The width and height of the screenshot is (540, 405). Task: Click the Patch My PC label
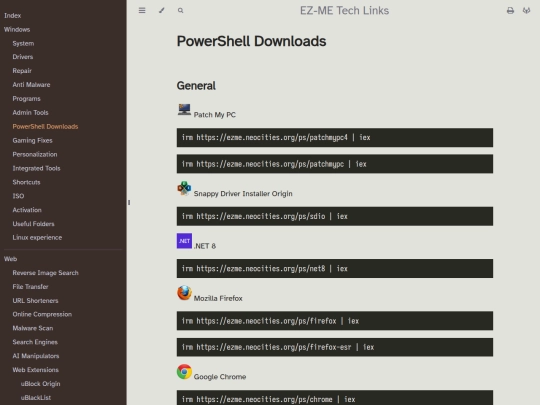215,115
